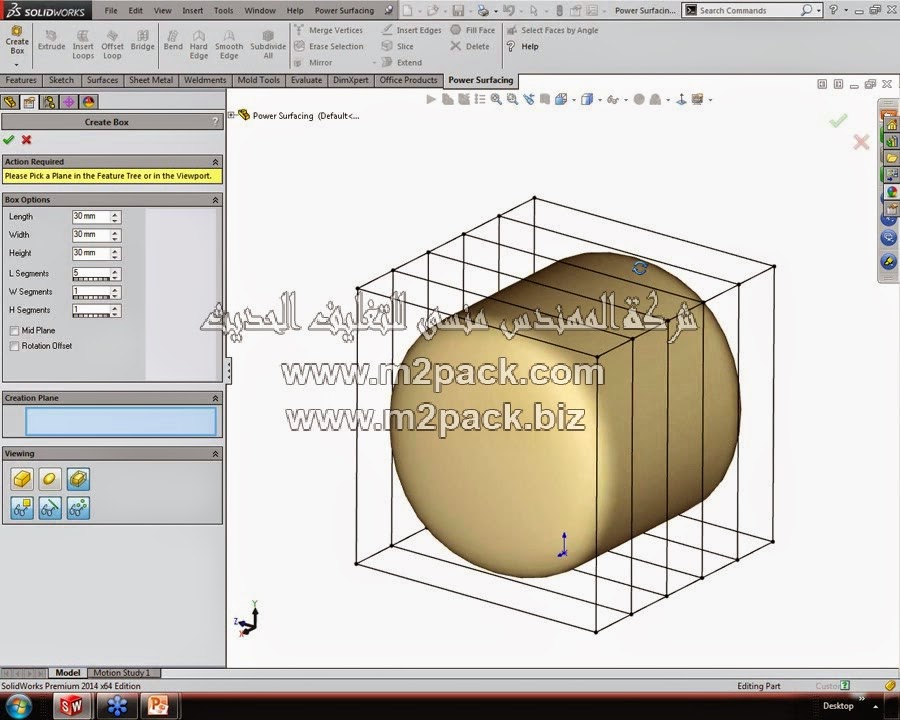
Task: Open the Insert menu
Action: [x=192, y=10]
